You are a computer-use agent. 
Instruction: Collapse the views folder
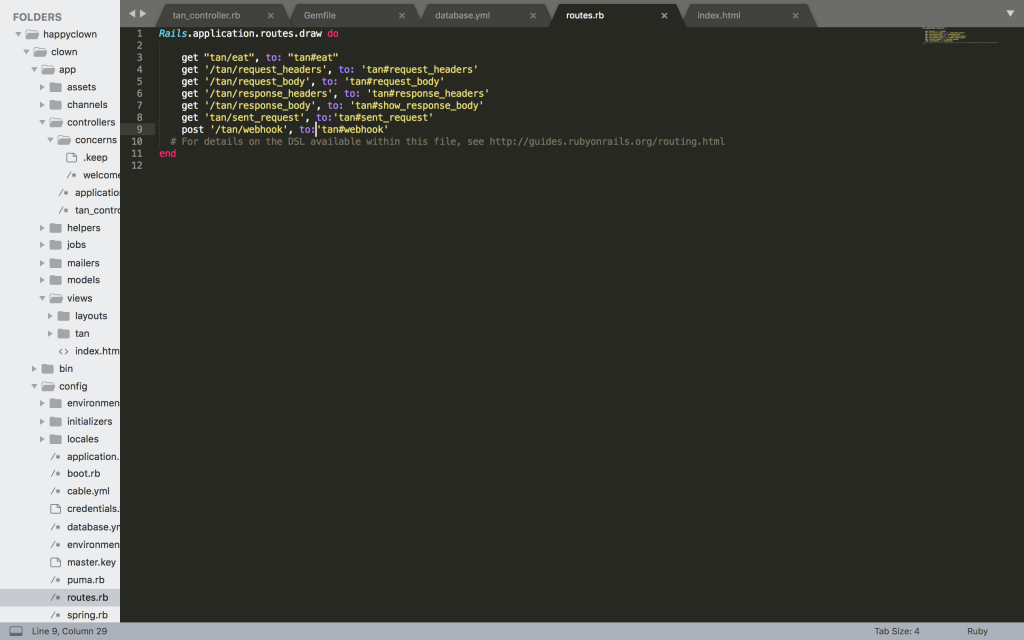tap(42, 298)
